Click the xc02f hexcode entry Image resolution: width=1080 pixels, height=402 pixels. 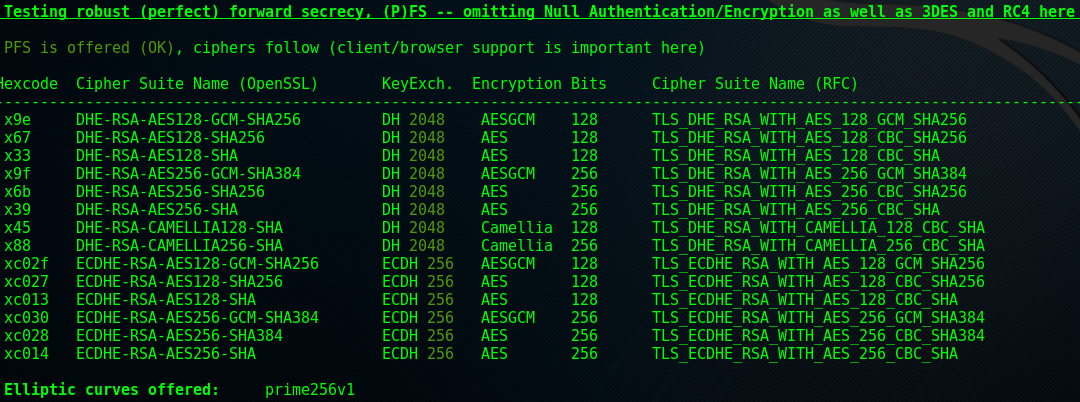point(26,264)
